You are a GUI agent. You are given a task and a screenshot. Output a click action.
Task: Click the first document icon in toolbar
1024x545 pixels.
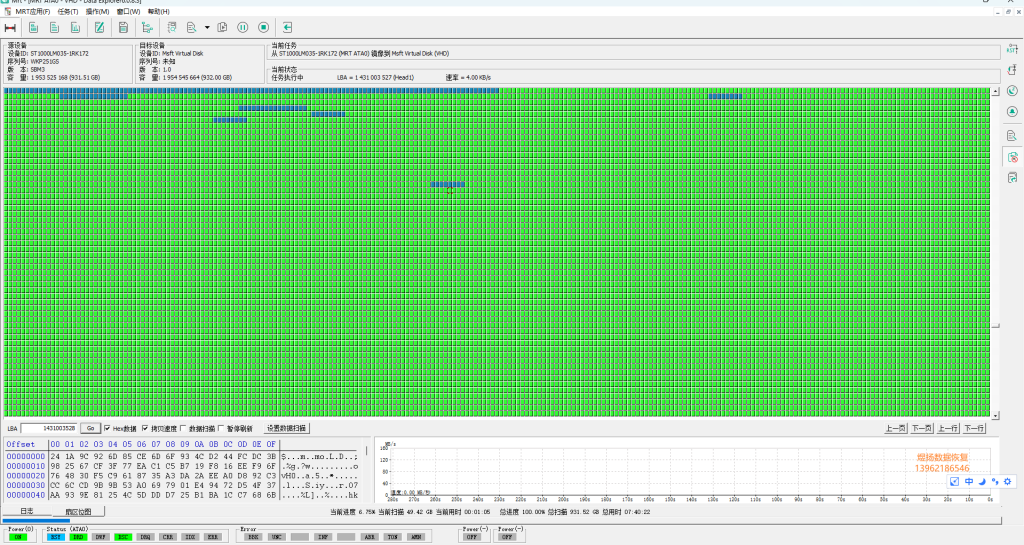[33, 27]
